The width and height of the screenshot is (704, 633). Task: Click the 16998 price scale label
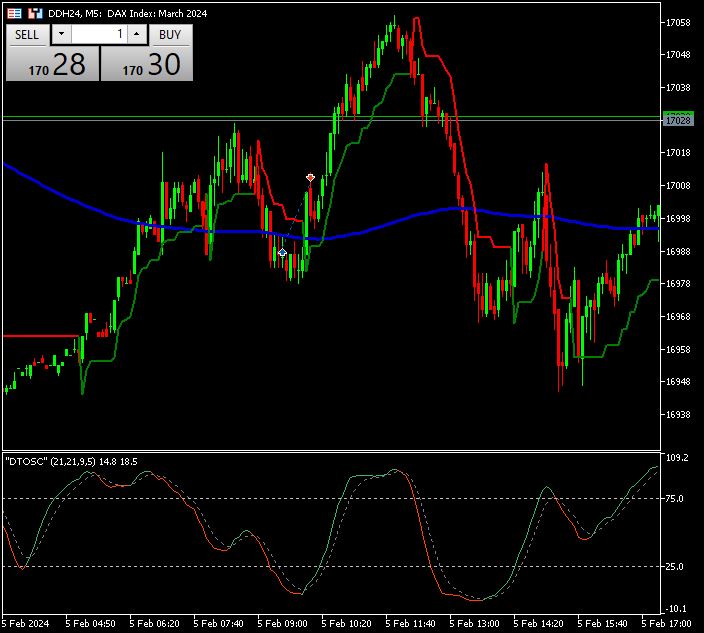(x=678, y=219)
